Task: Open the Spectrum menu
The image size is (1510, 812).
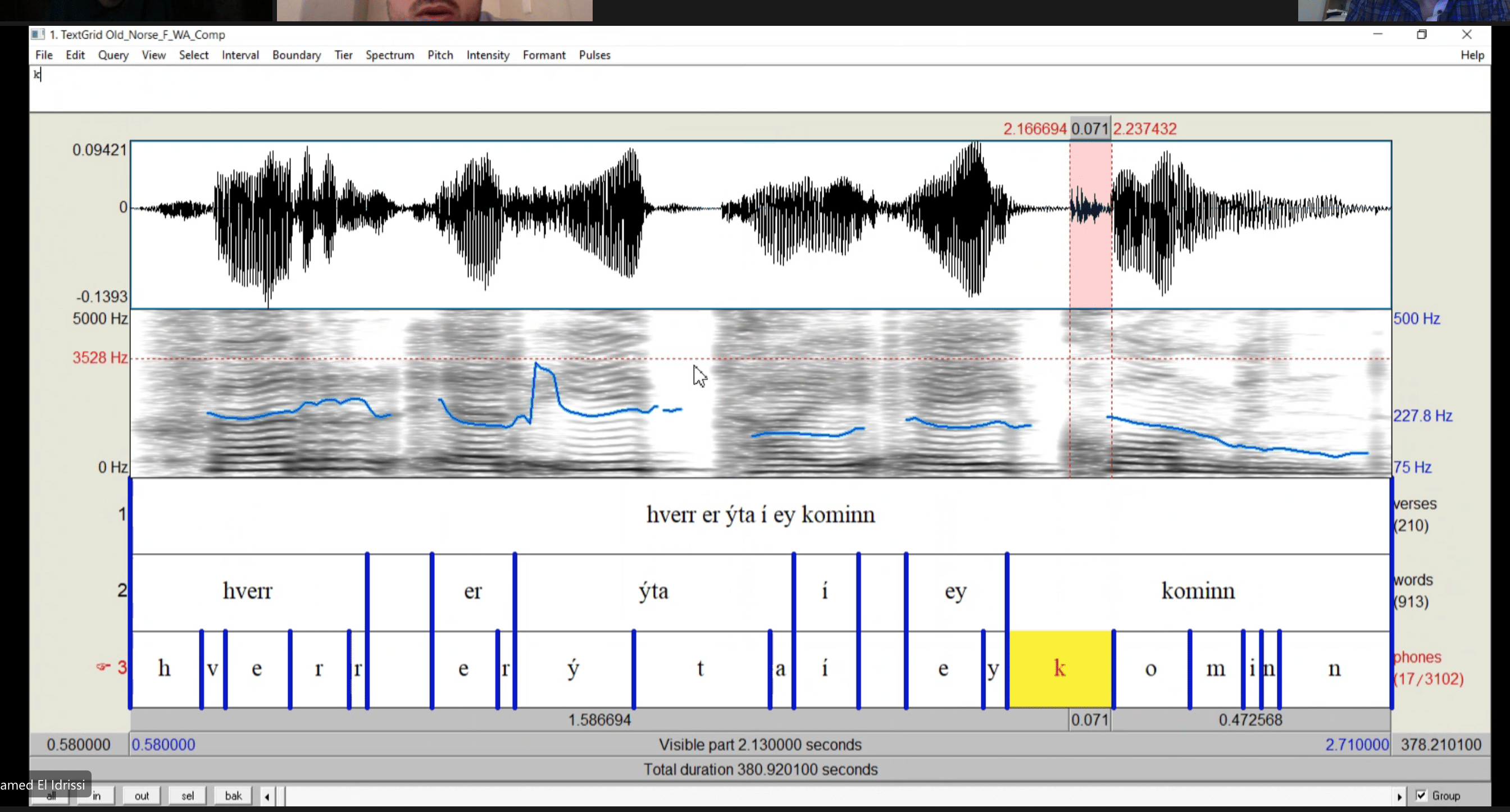Action: (389, 55)
